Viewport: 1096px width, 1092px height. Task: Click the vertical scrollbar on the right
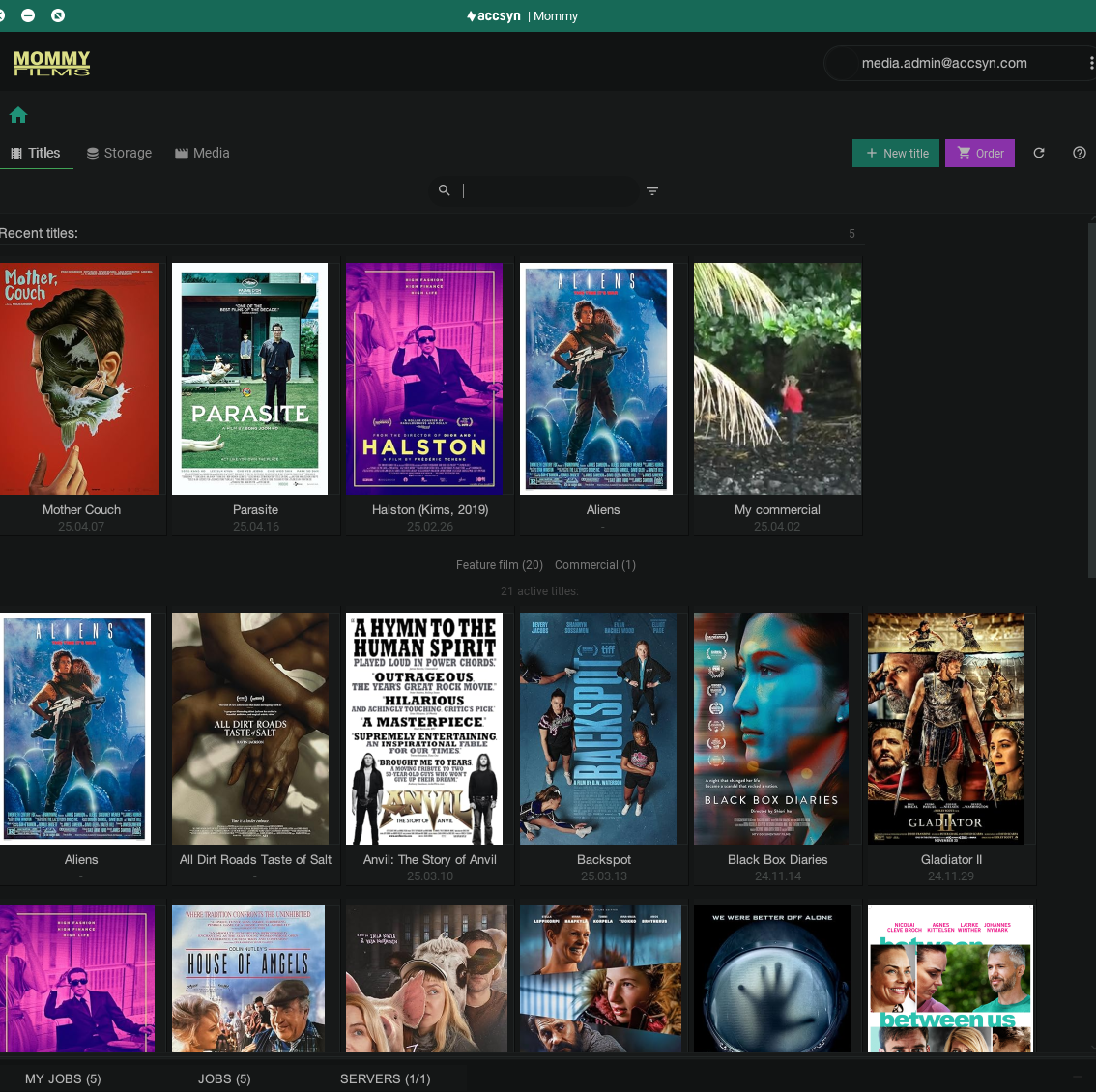pyautogui.click(x=1092, y=400)
